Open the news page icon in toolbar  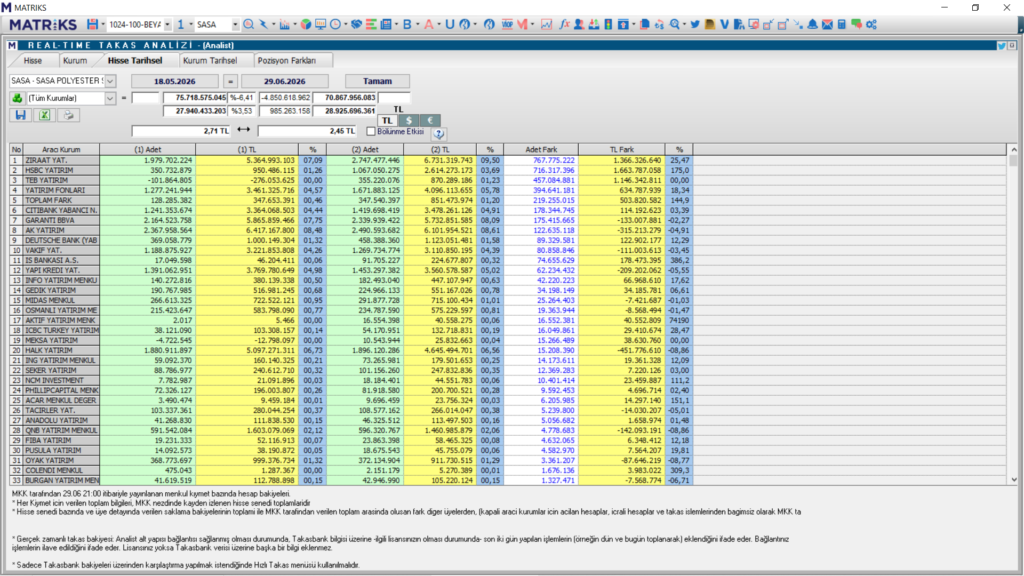tap(387, 24)
